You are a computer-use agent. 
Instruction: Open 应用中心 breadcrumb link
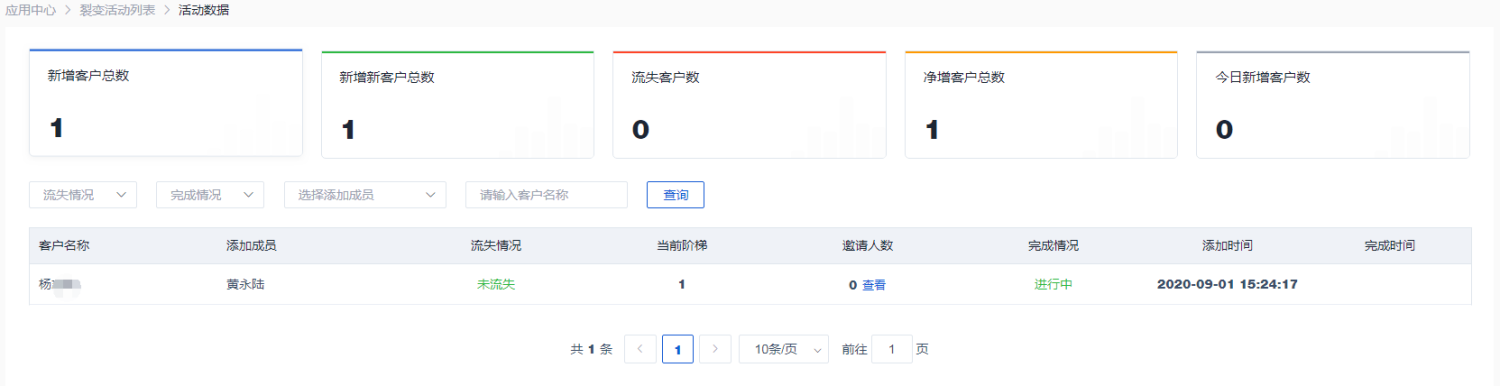[x=30, y=10]
